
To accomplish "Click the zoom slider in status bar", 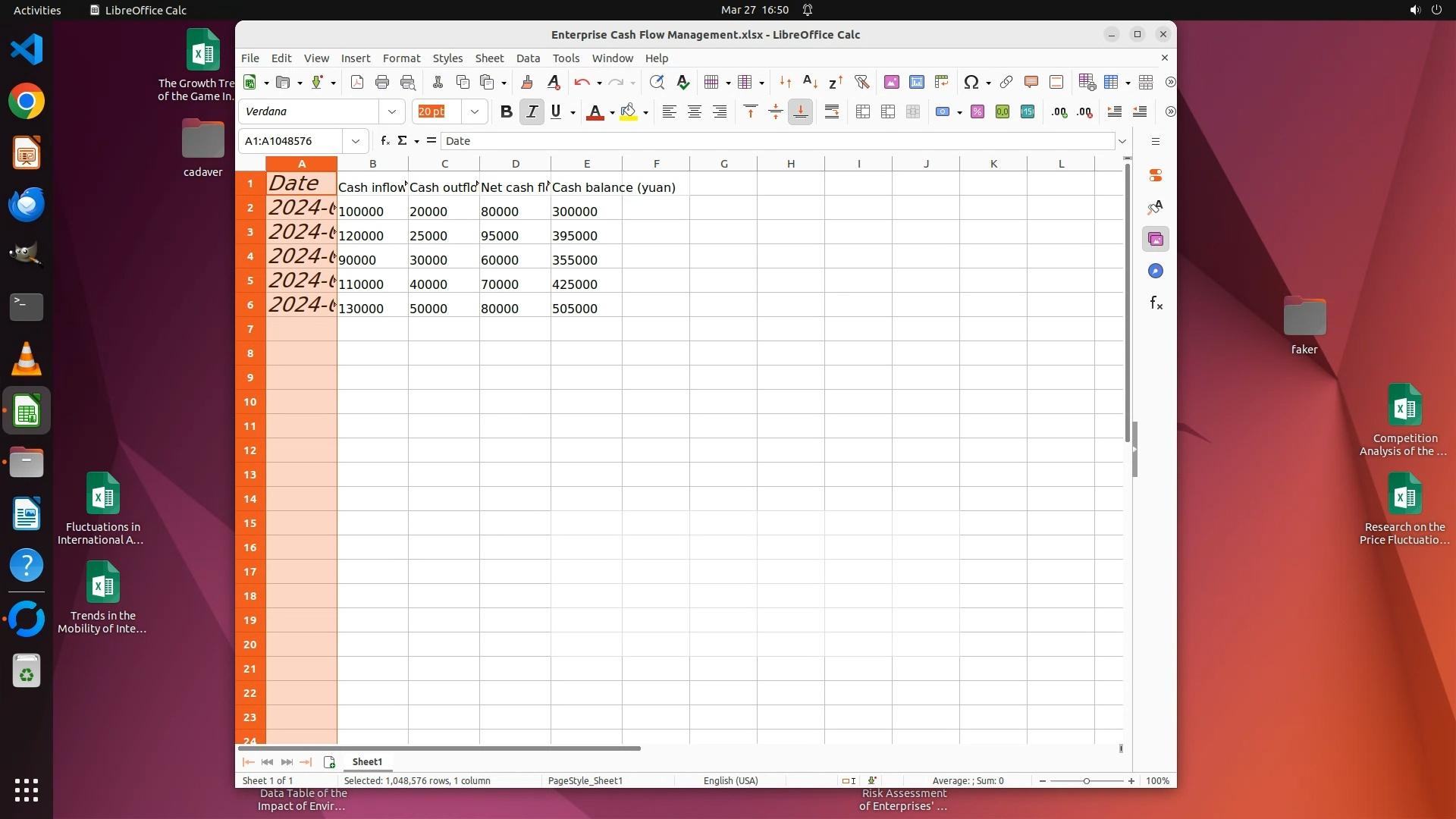I will point(1086,781).
